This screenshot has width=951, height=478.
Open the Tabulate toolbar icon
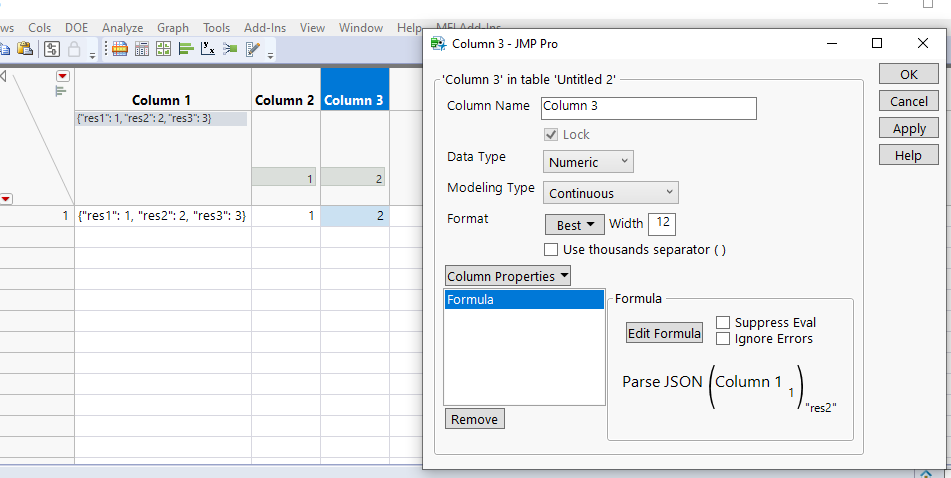pyautogui.click(x=141, y=48)
